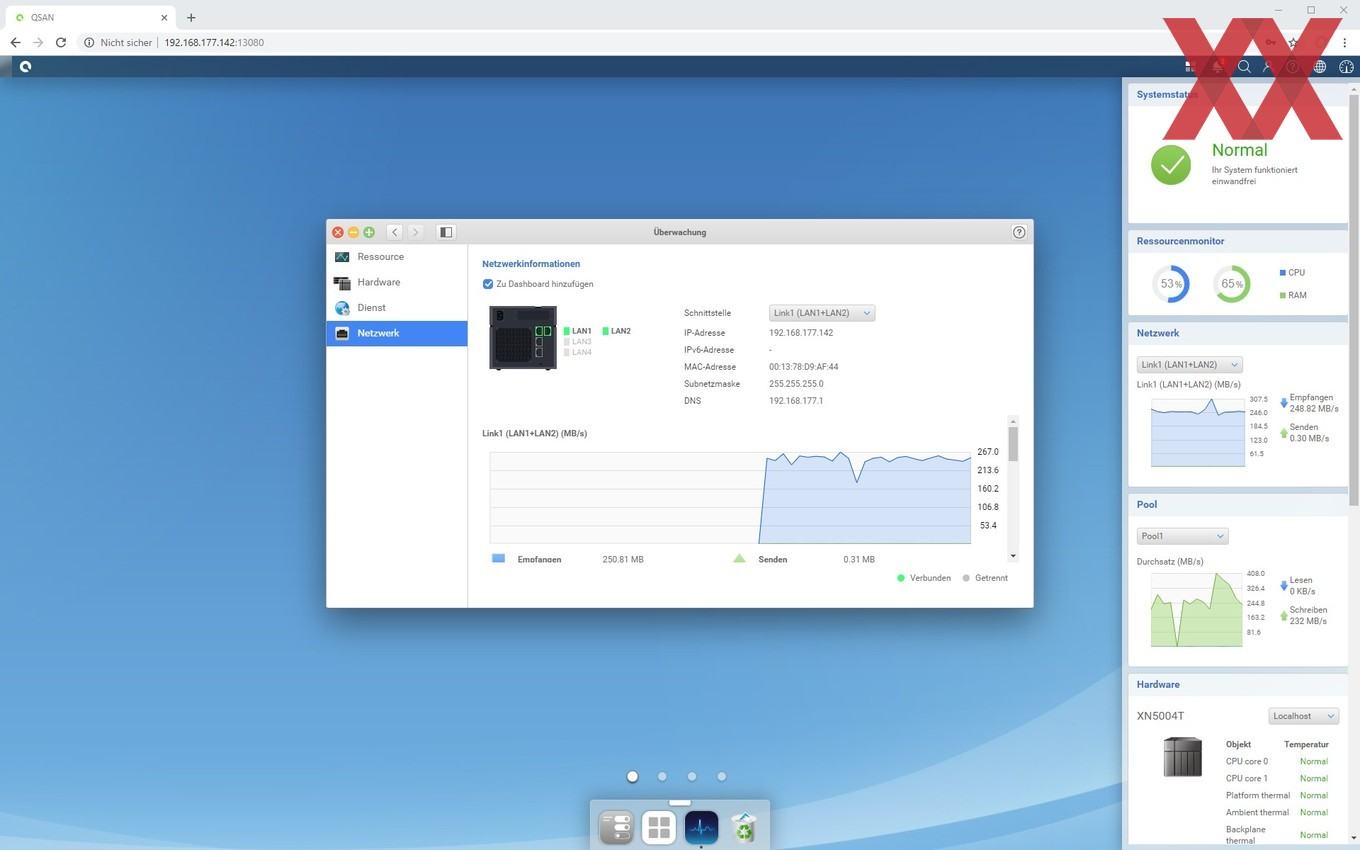Screen dimensions: 1360x850
Task: Expand the dock using the white handle
Action: pyautogui.click(x=680, y=802)
